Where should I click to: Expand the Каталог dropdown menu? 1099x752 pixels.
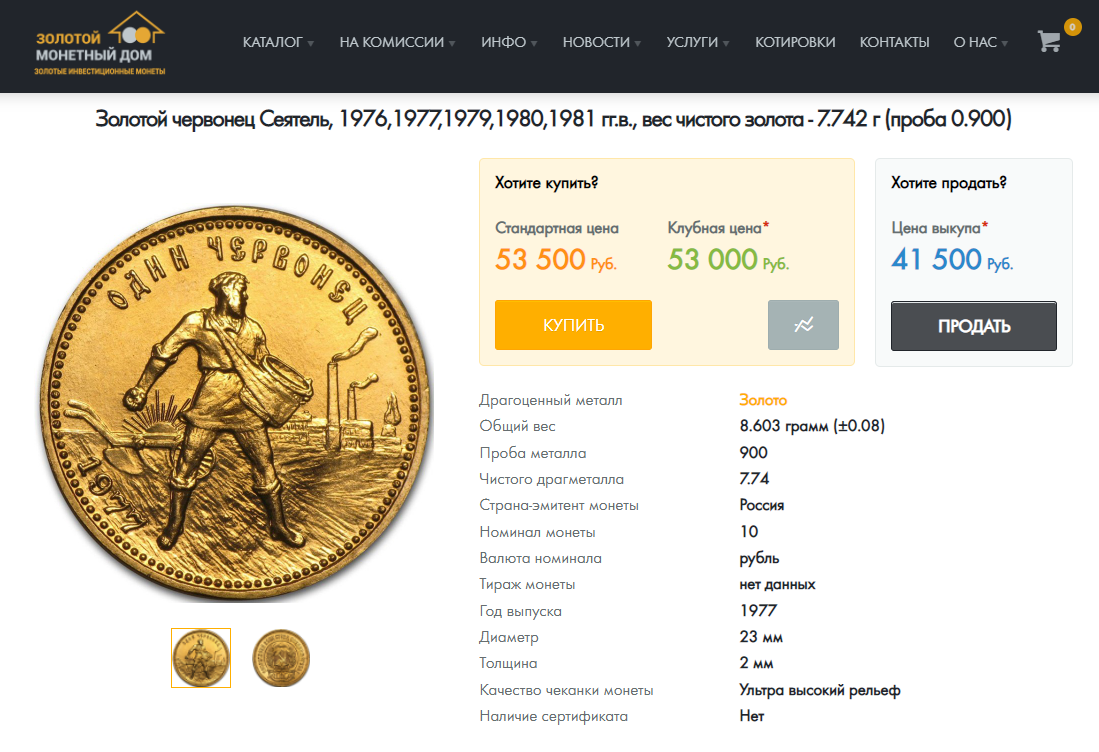(x=278, y=42)
